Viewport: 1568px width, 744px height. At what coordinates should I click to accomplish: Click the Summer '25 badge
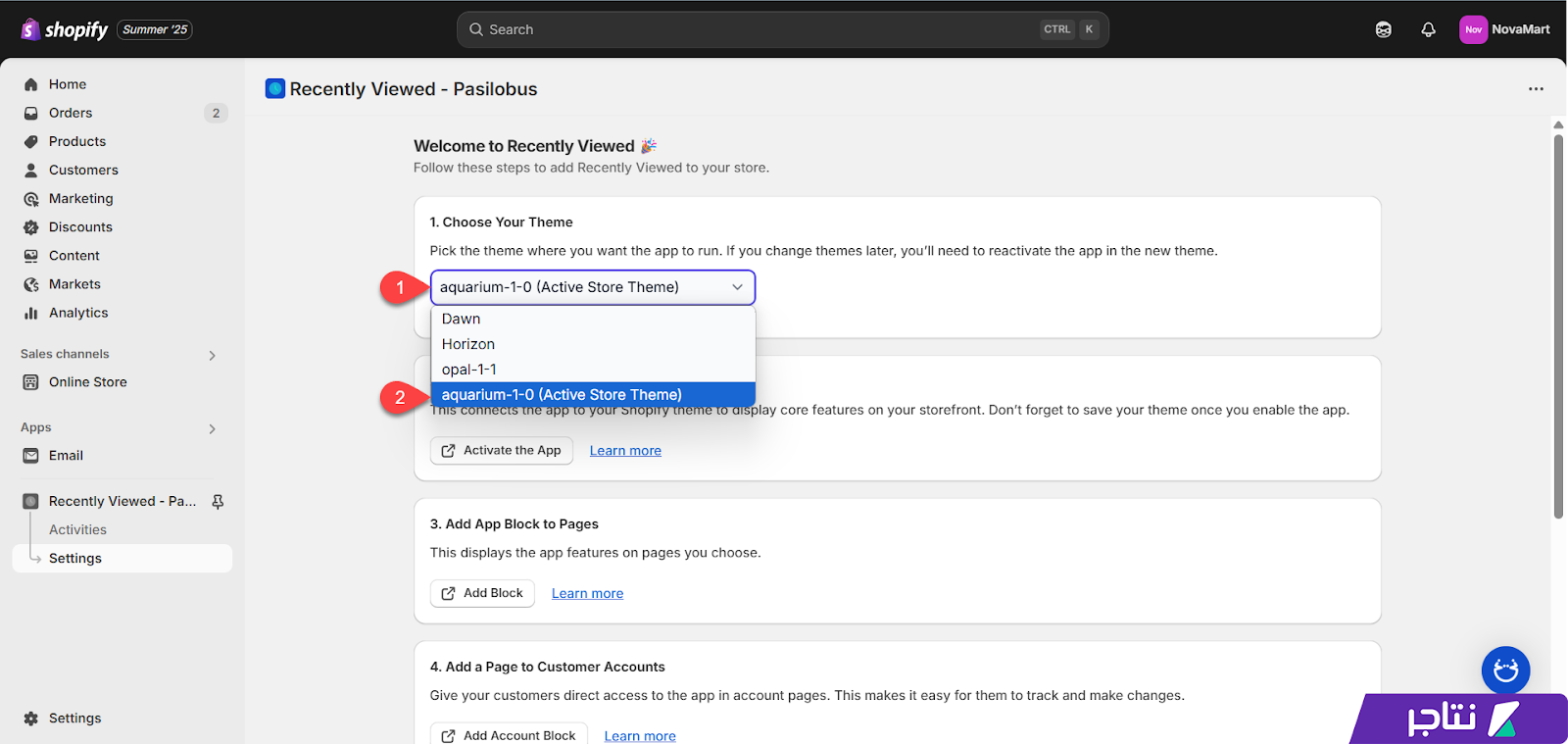pos(155,29)
